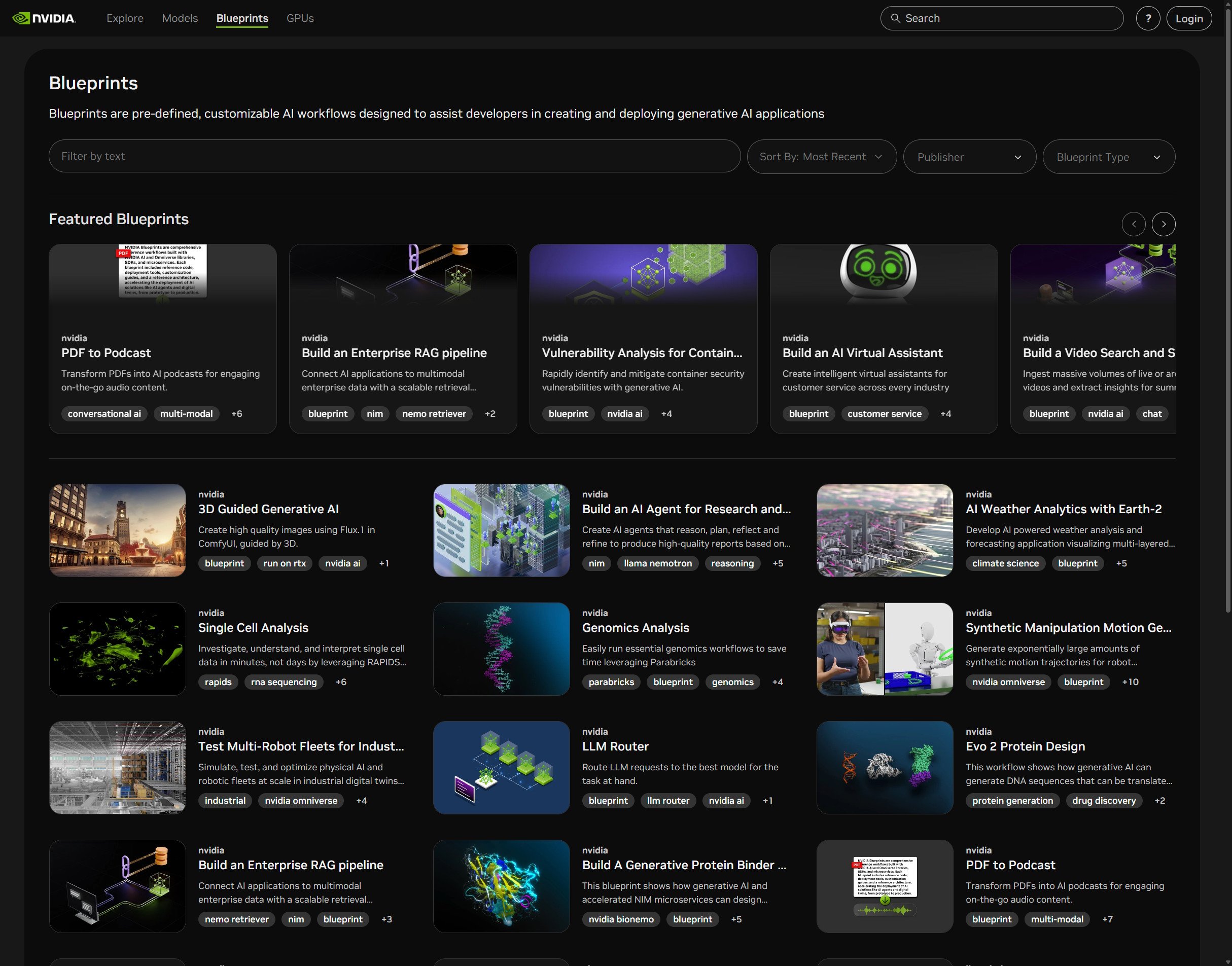The image size is (1232, 966).
Task: Select the climate science tag
Action: (1005, 563)
